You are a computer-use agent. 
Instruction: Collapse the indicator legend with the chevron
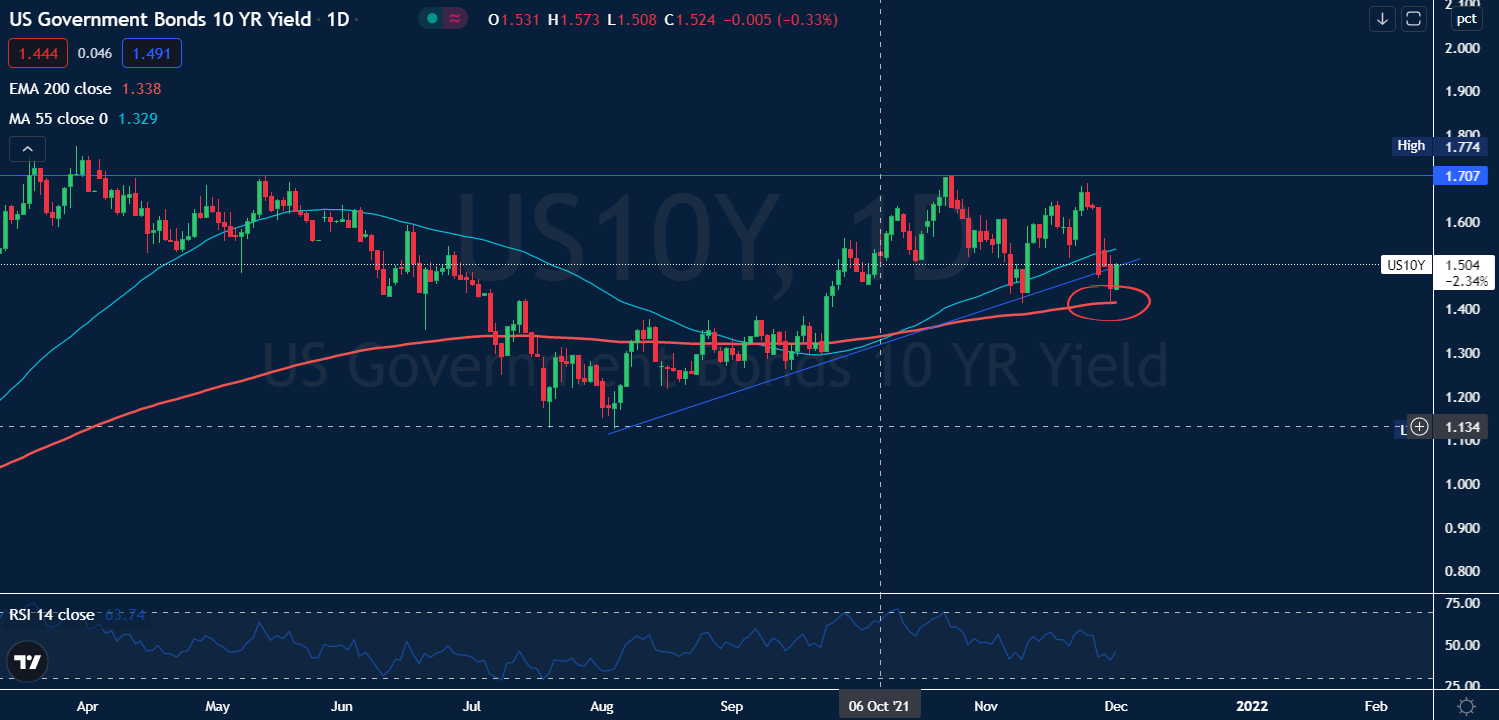click(x=28, y=150)
